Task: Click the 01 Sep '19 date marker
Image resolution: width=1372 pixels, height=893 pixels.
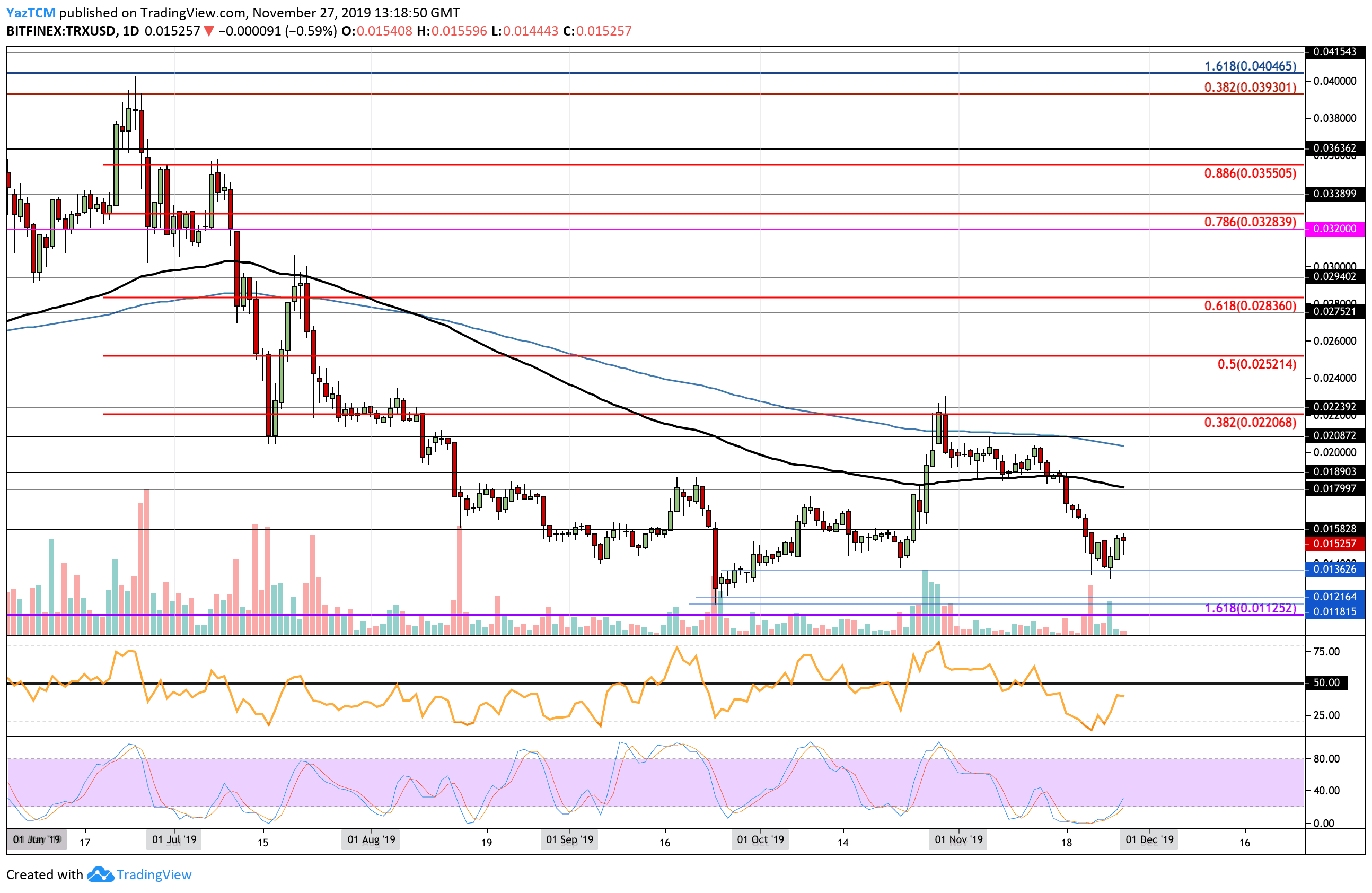Action: click(569, 839)
